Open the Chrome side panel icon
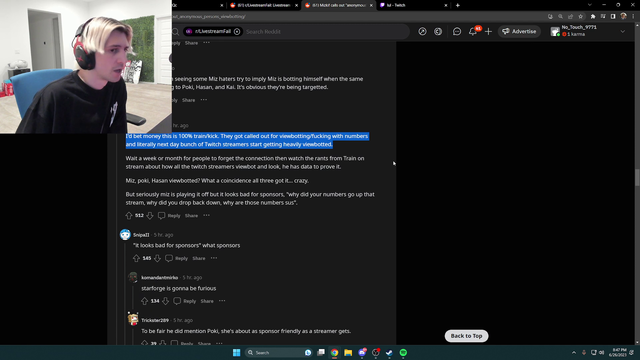The image size is (640, 360). 613,16
